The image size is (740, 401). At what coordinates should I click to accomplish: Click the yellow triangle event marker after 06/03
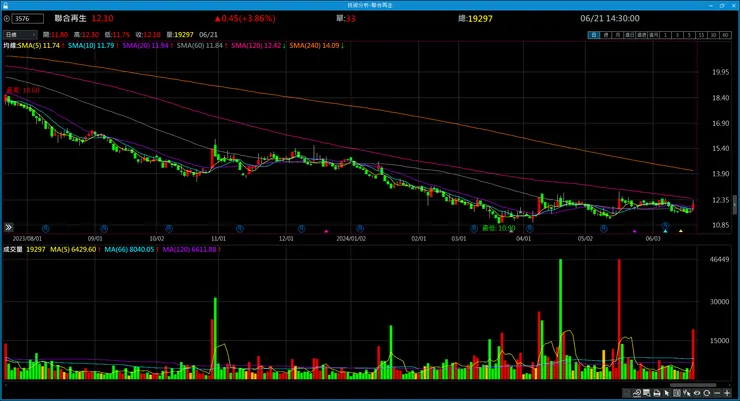click(681, 231)
